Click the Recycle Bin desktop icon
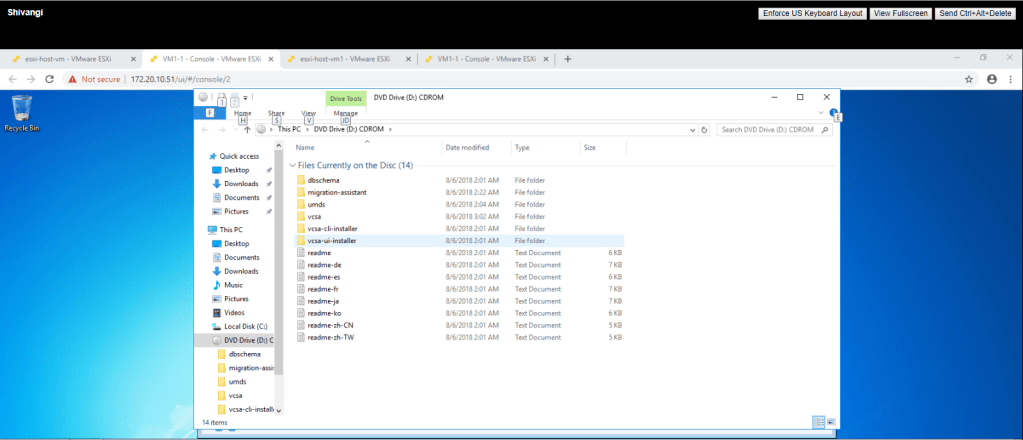This screenshot has width=1023, height=440. click(21, 112)
